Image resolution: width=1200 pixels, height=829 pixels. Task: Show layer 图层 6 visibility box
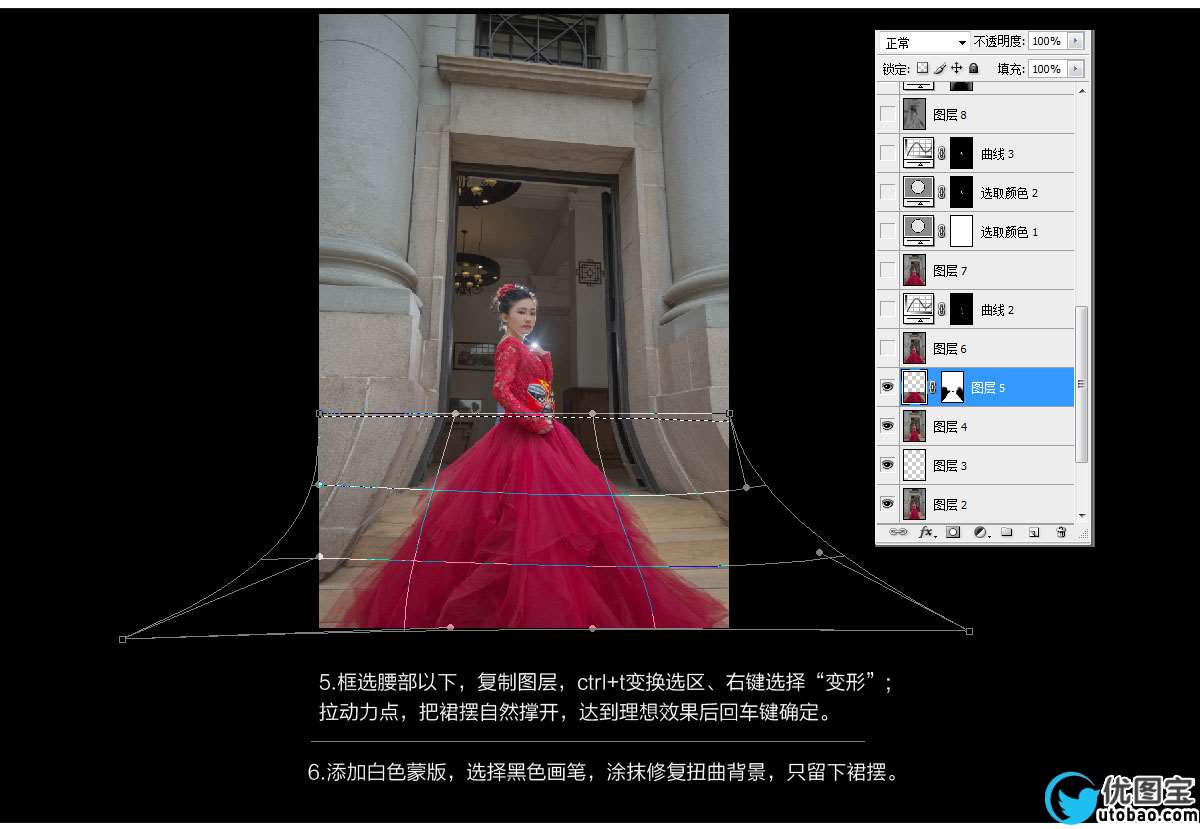pyautogui.click(x=888, y=348)
